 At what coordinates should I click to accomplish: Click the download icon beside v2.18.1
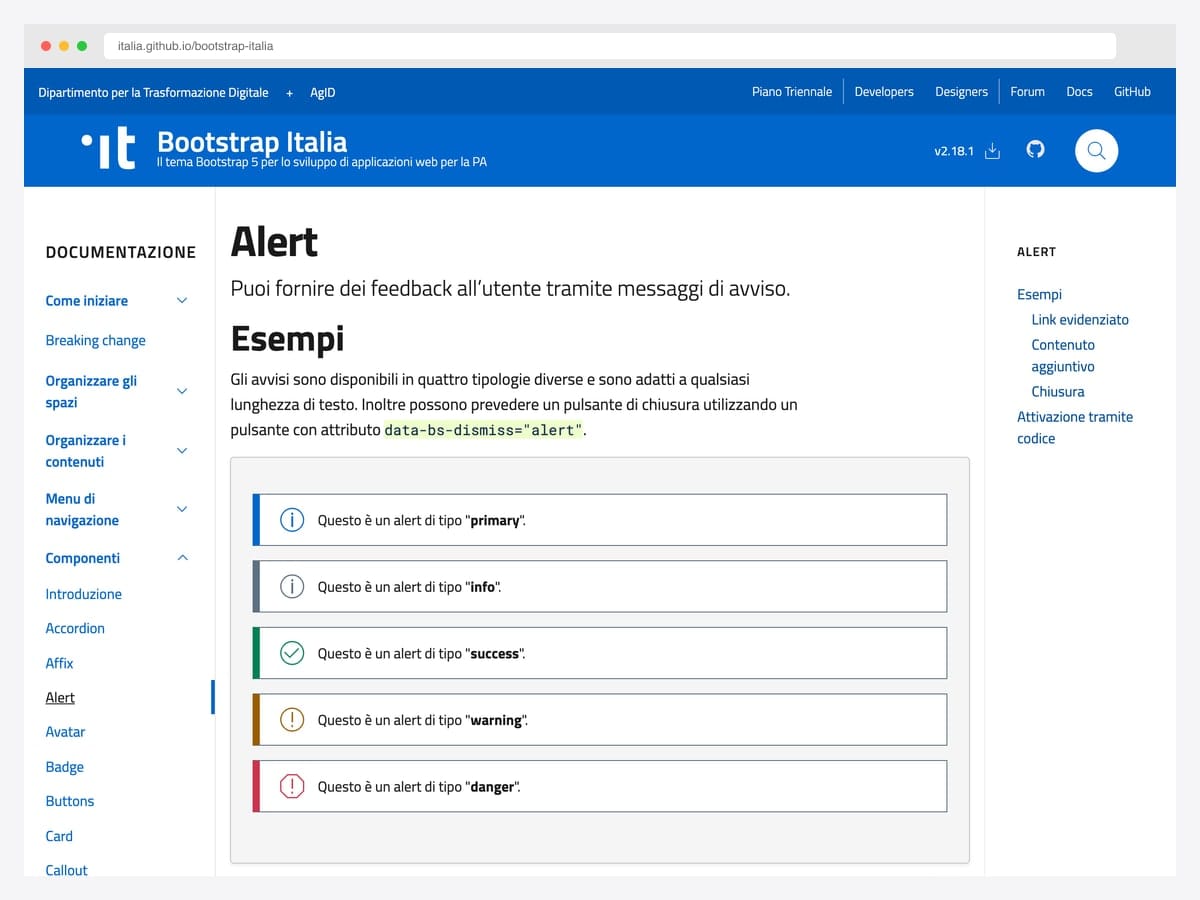pos(992,151)
